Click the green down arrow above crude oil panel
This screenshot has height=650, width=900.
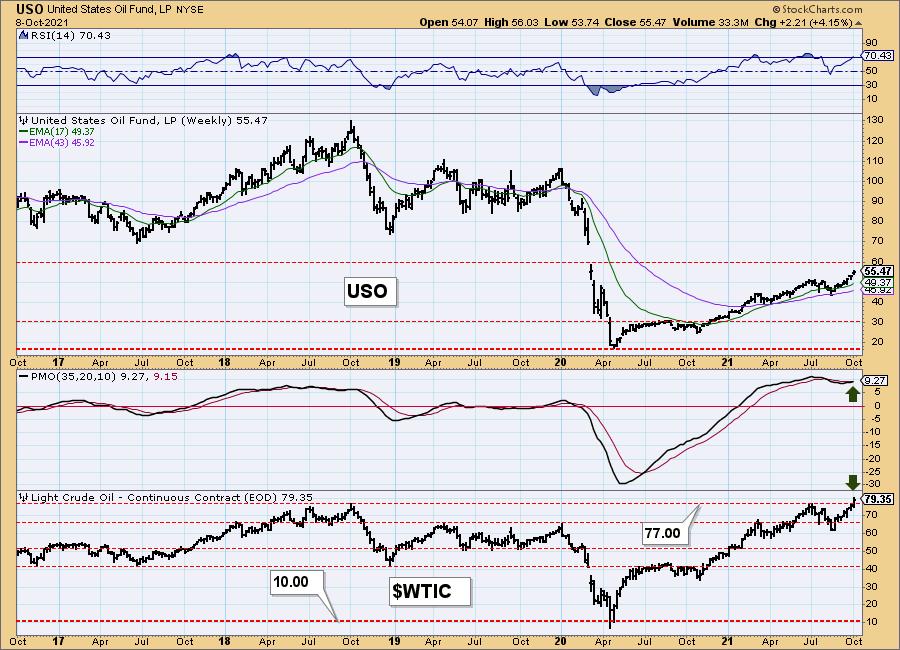pyautogui.click(x=853, y=482)
